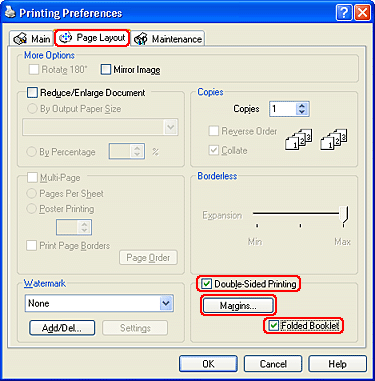
Task: Click inside the Copies number field
Action: pyautogui.click(x=283, y=109)
